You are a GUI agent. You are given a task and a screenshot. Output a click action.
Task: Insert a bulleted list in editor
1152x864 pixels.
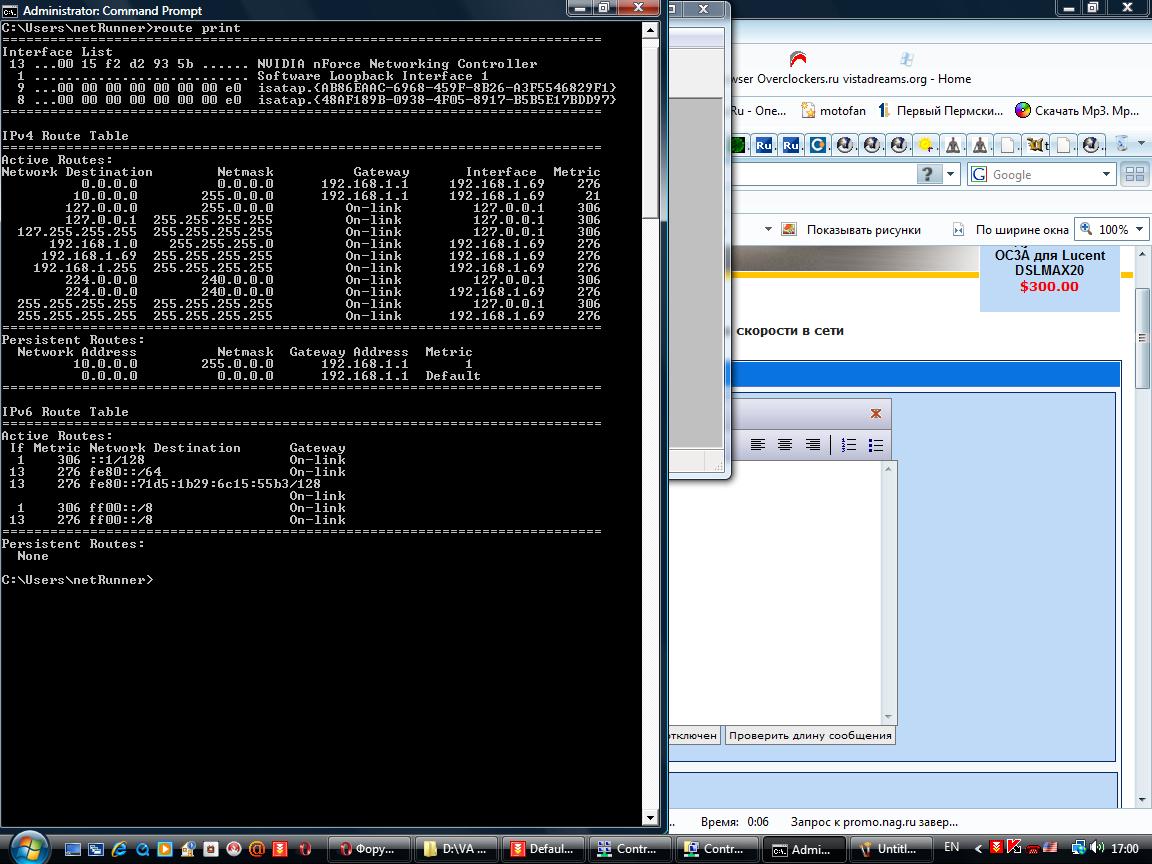coord(876,445)
